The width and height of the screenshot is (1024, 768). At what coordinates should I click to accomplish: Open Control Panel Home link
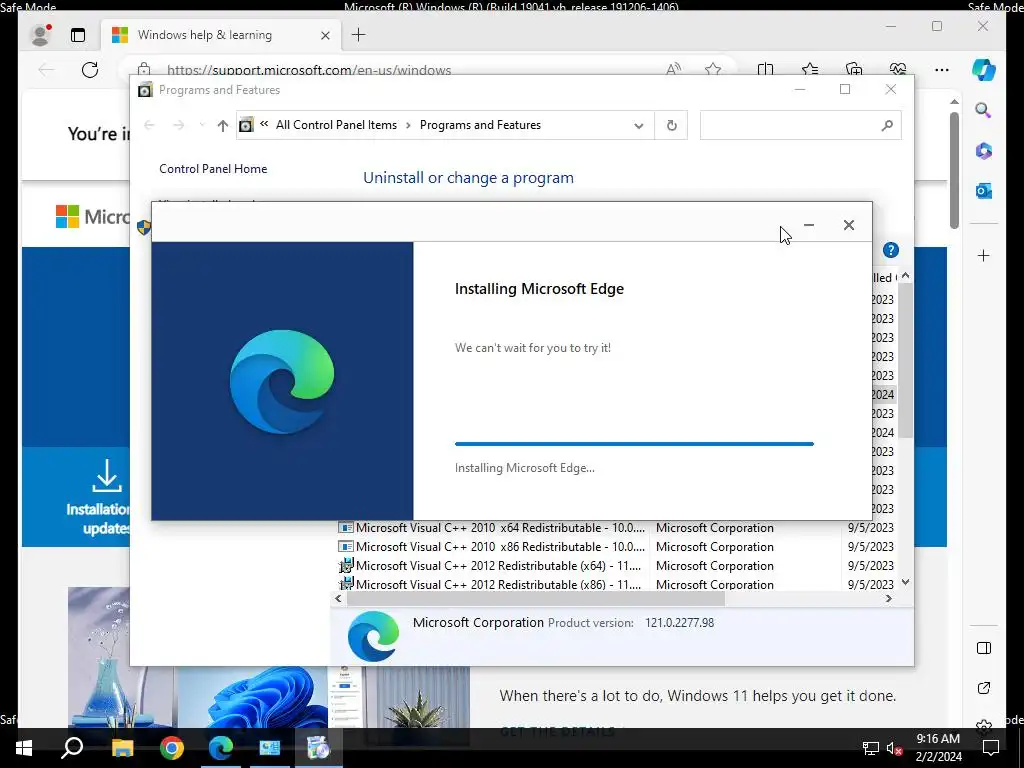213,168
